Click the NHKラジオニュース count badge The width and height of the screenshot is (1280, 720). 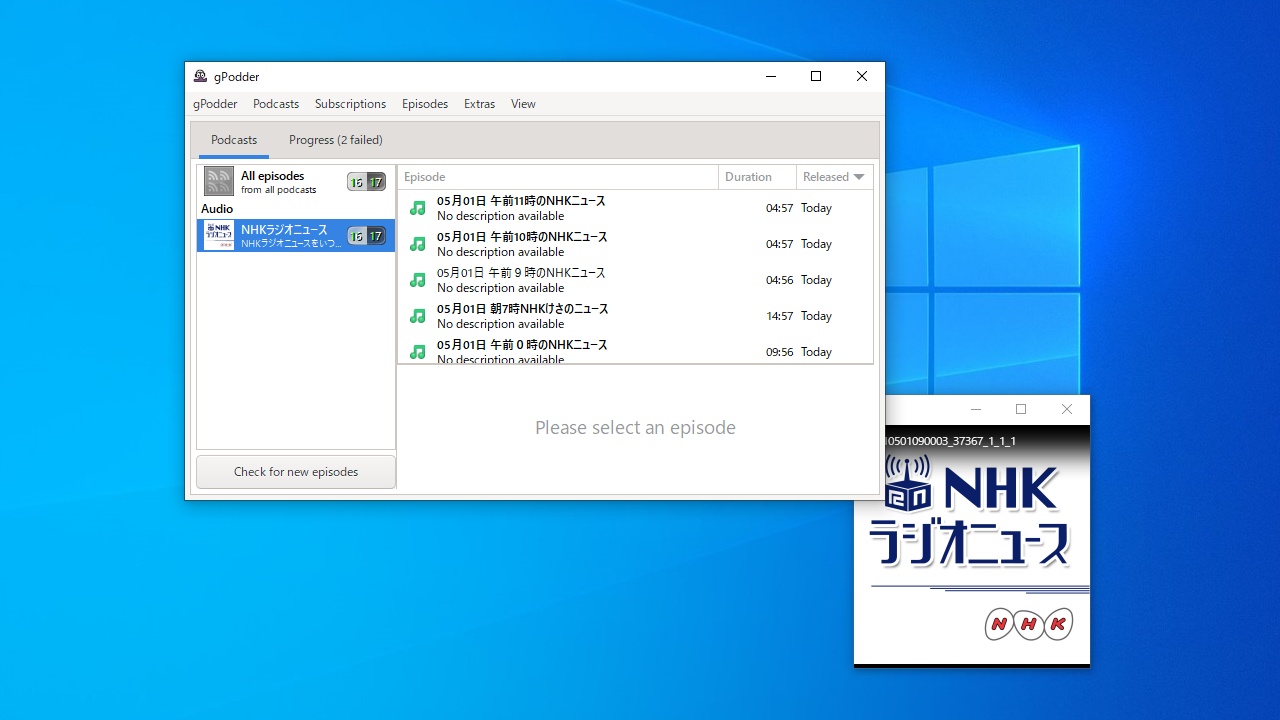[x=366, y=236]
